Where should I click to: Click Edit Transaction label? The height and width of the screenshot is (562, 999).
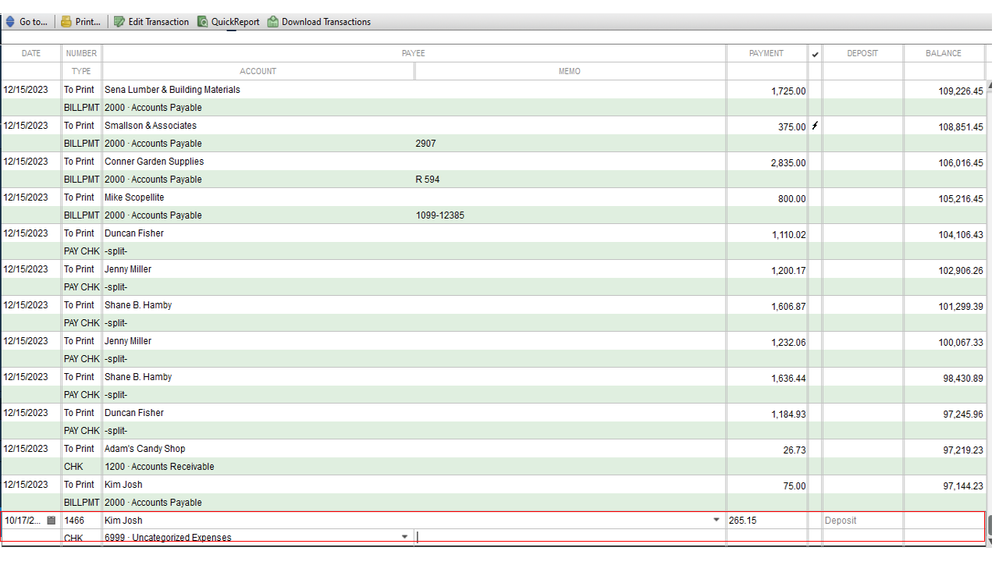click(x=159, y=22)
